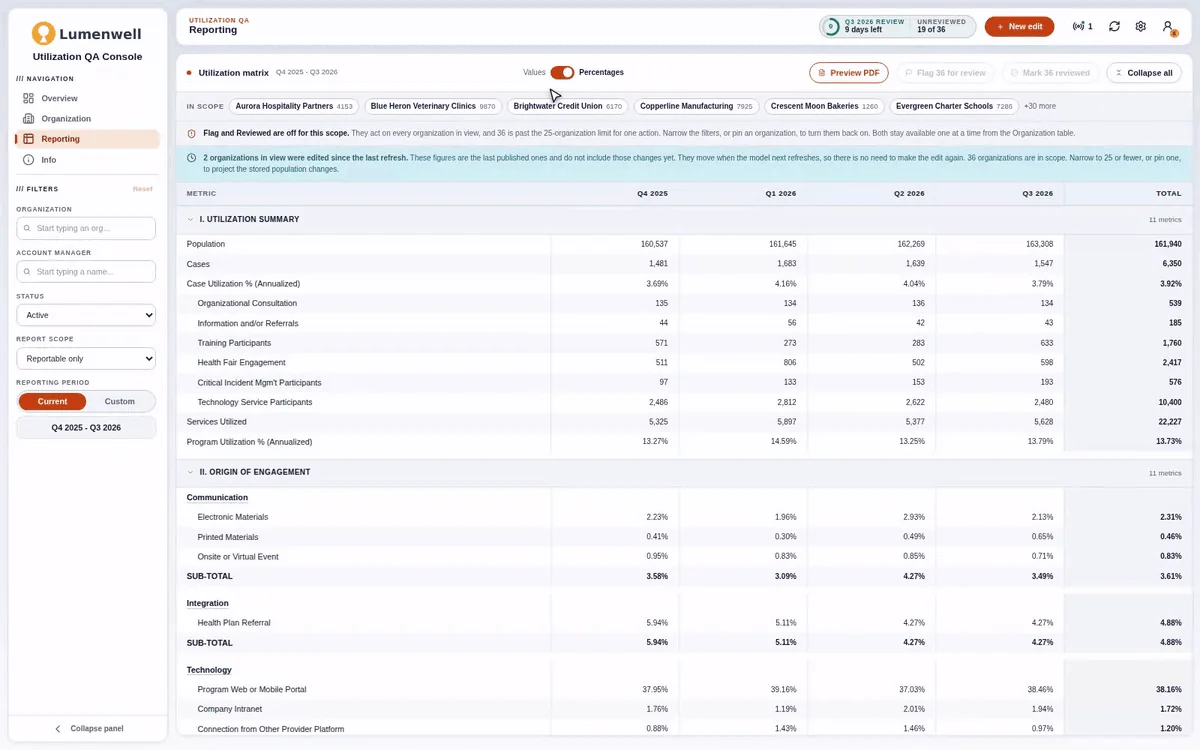Focus the Organization search field
The height and width of the screenshot is (750, 1200).
(x=86, y=228)
